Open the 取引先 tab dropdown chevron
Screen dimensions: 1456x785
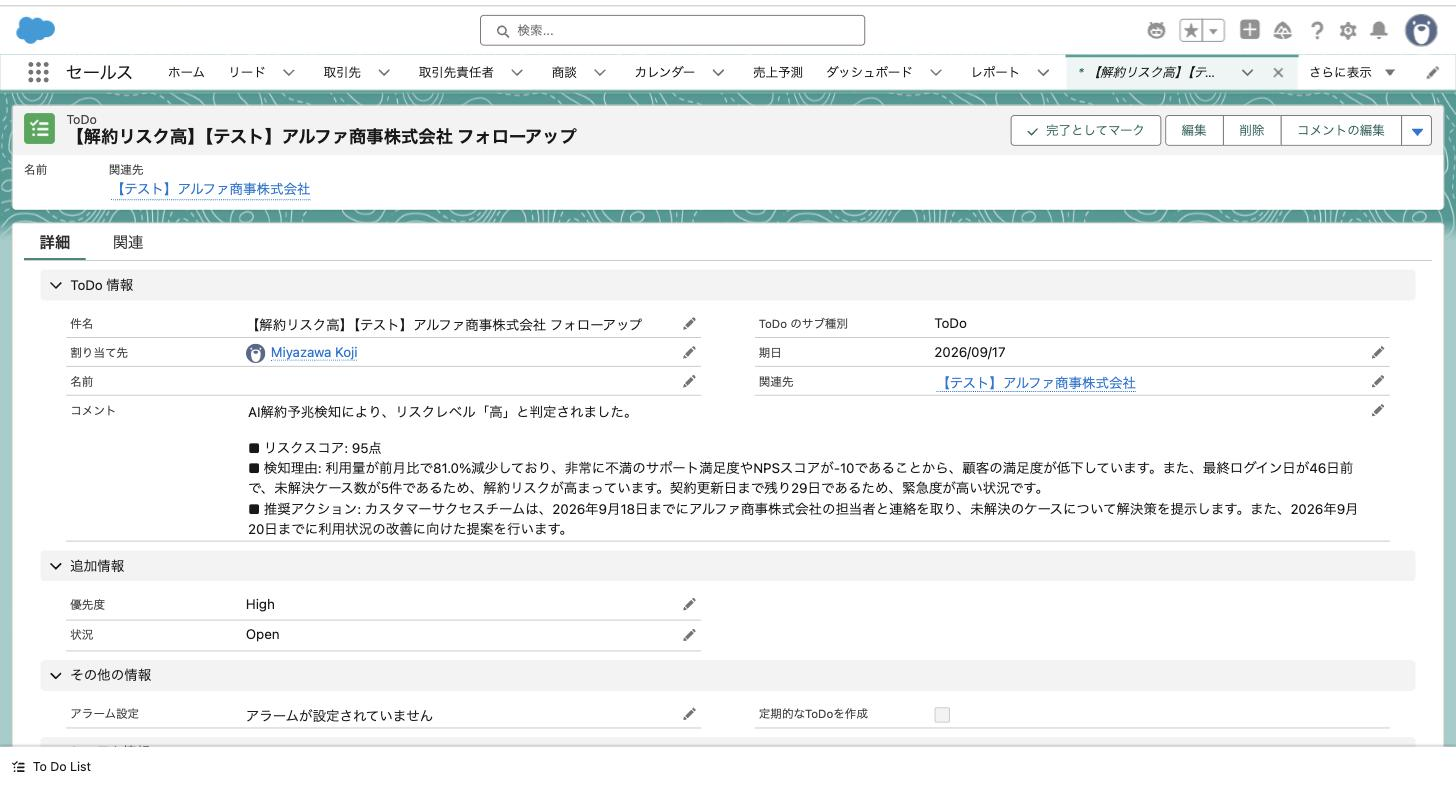(x=383, y=72)
